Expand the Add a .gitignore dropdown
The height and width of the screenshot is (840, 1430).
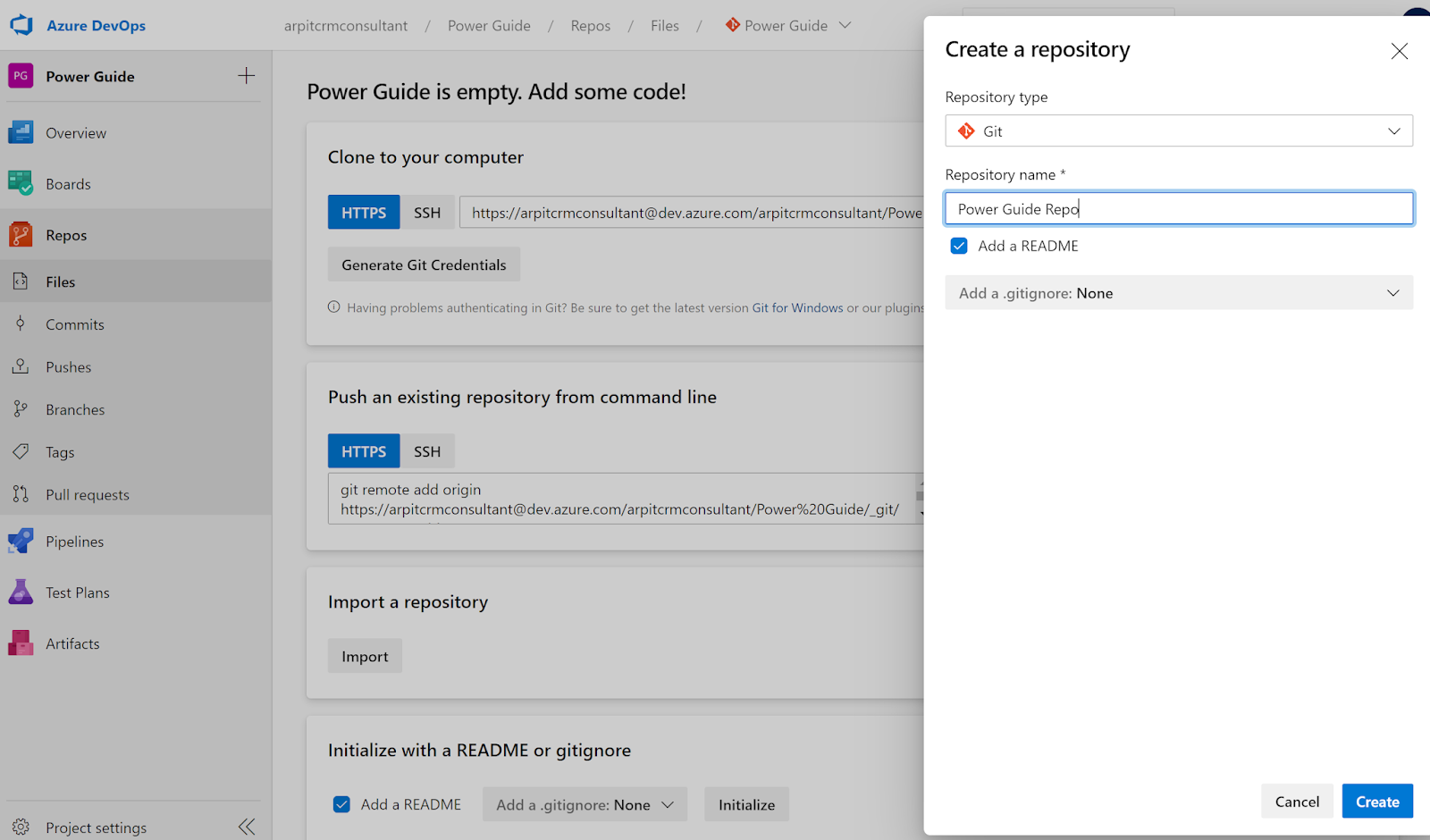1178,292
